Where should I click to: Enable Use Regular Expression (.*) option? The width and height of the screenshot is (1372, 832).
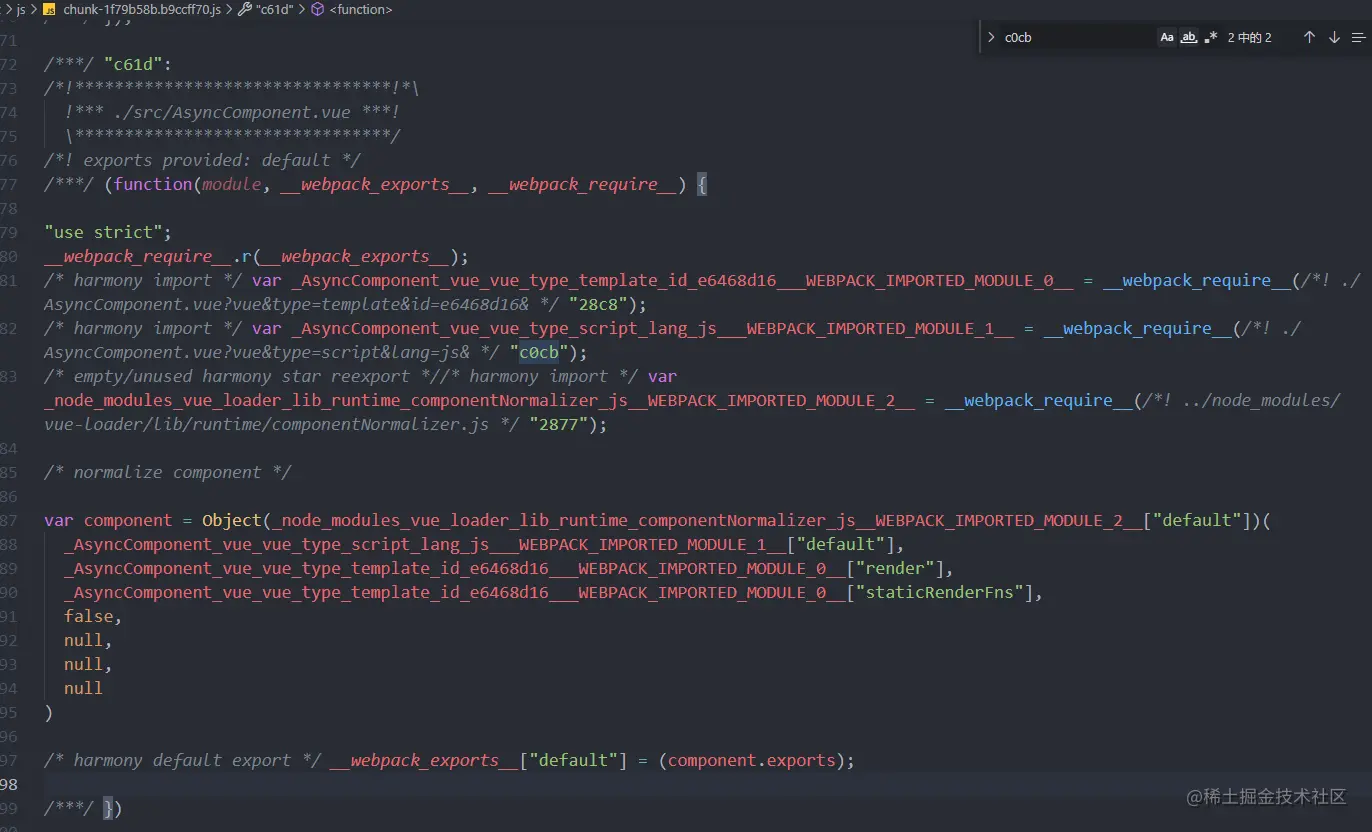(x=1211, y=37)
